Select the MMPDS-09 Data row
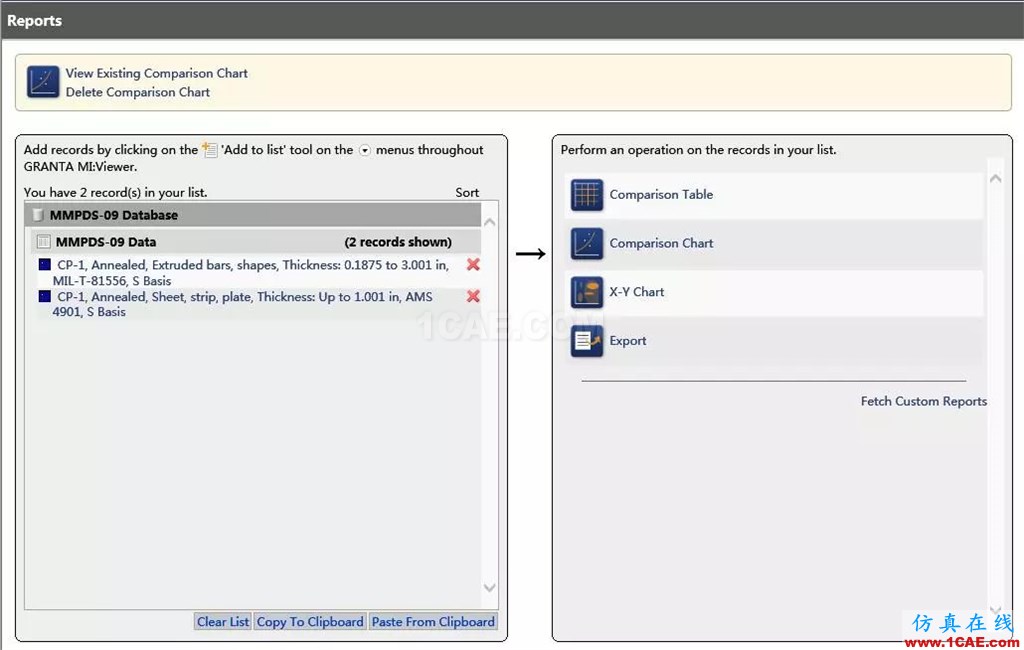The image size is (1024, 650). click(x=256, y=242)
